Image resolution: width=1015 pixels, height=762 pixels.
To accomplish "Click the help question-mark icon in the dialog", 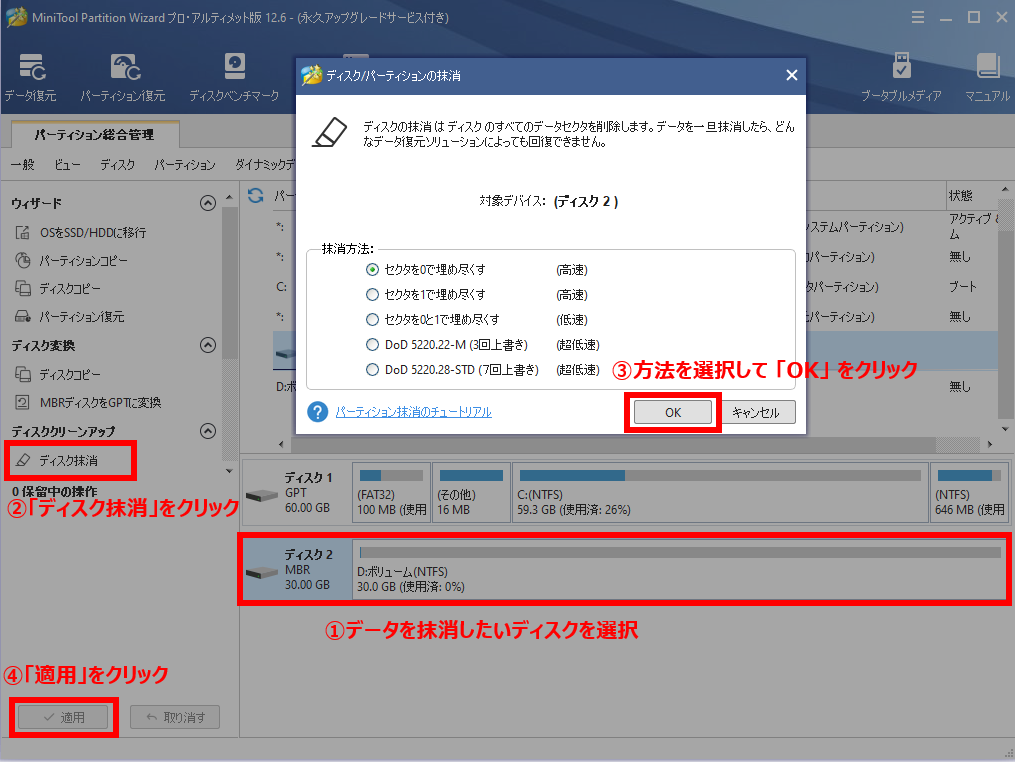I will 317,412.
